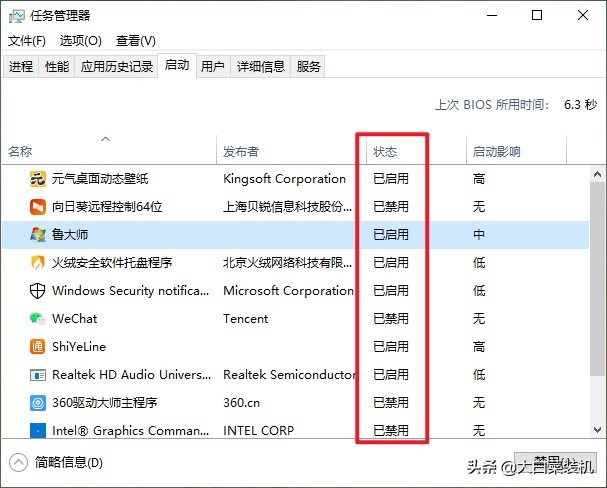Click the vertical scrollbar thumb
Viewport: 607px width, 488px height.
click(x=597, y=279)
